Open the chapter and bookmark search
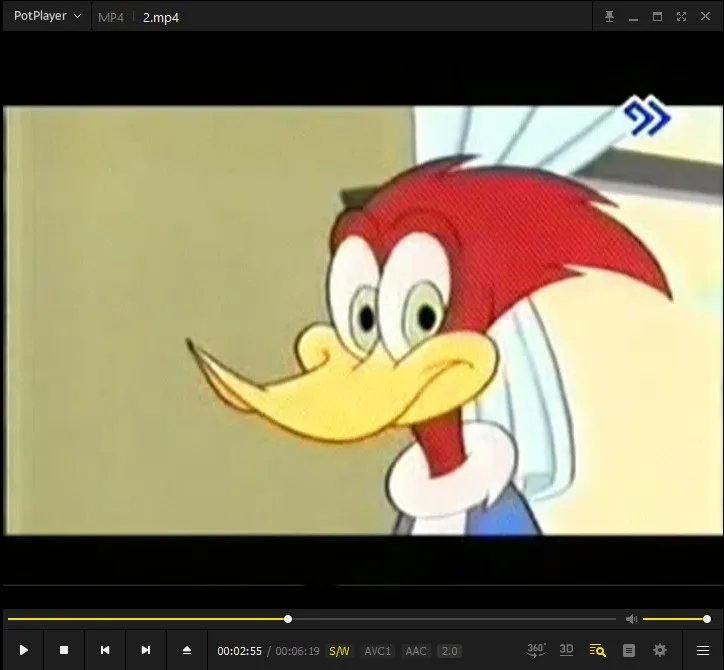The width and height of the screenshot is (724, 670). (x=597, y=650)
